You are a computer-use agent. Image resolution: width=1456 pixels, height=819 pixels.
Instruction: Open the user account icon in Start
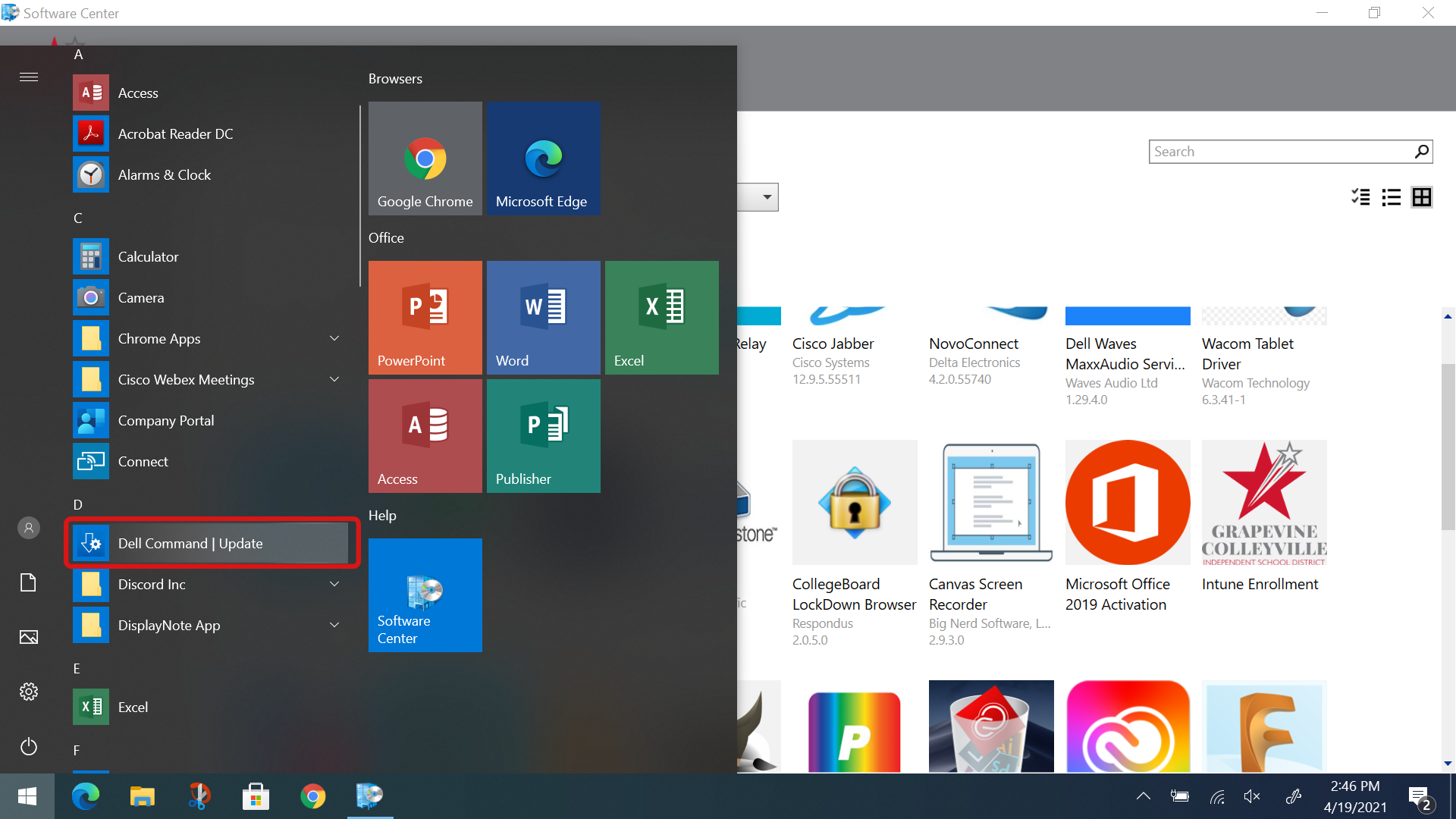(x=29, y=528)
